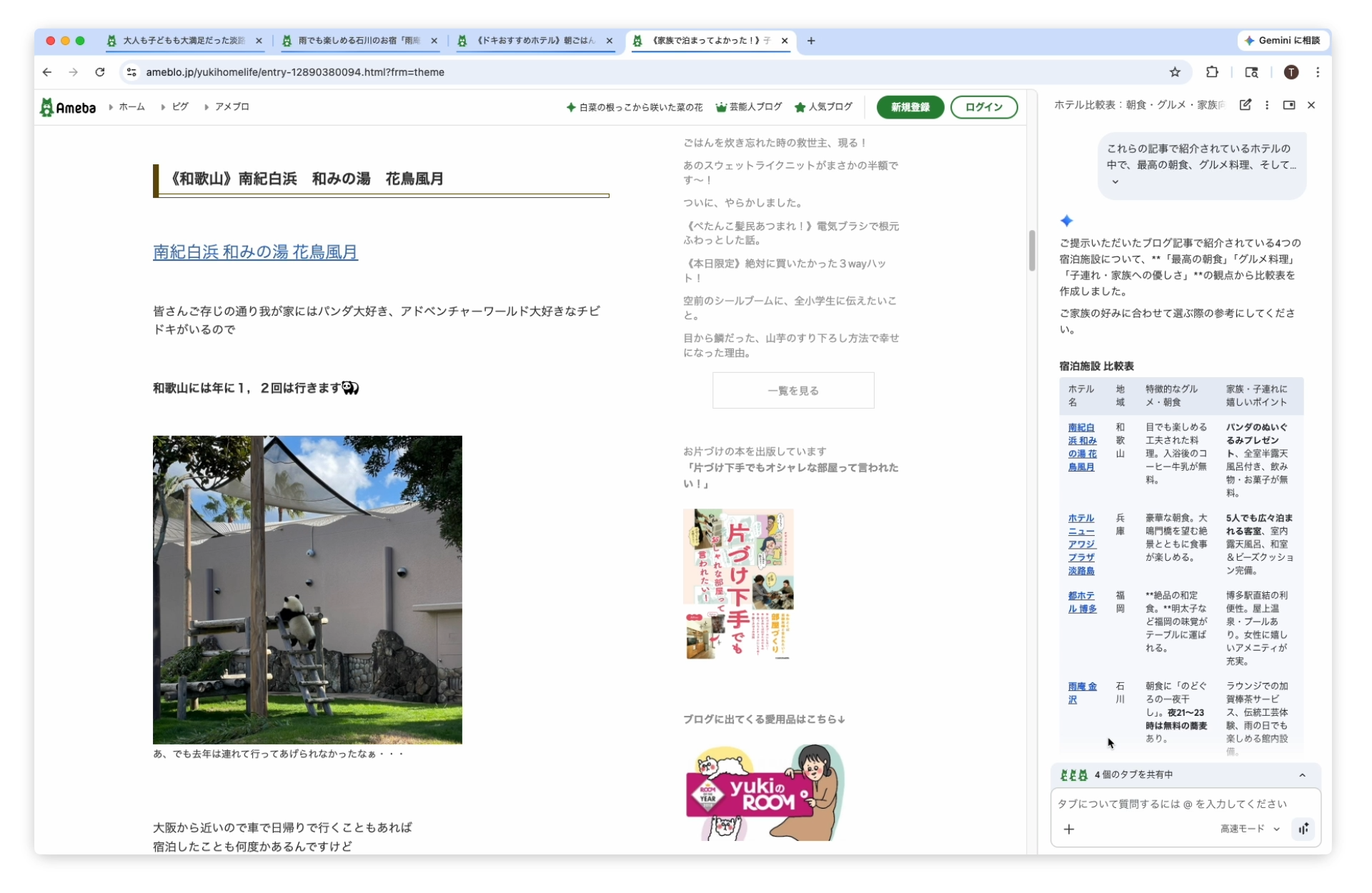Click the plus icon to add an attachment

(1070, 829)
